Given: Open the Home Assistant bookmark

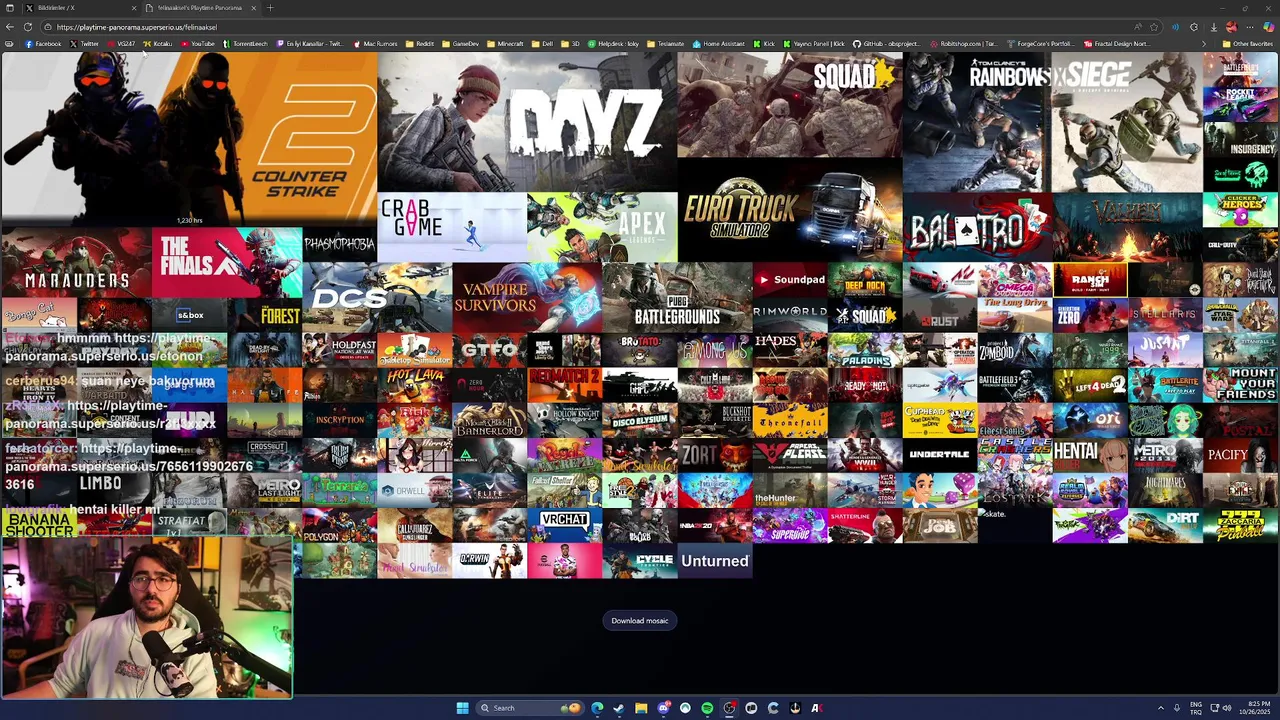Looking at the screenshot, I should coord(719,44).
